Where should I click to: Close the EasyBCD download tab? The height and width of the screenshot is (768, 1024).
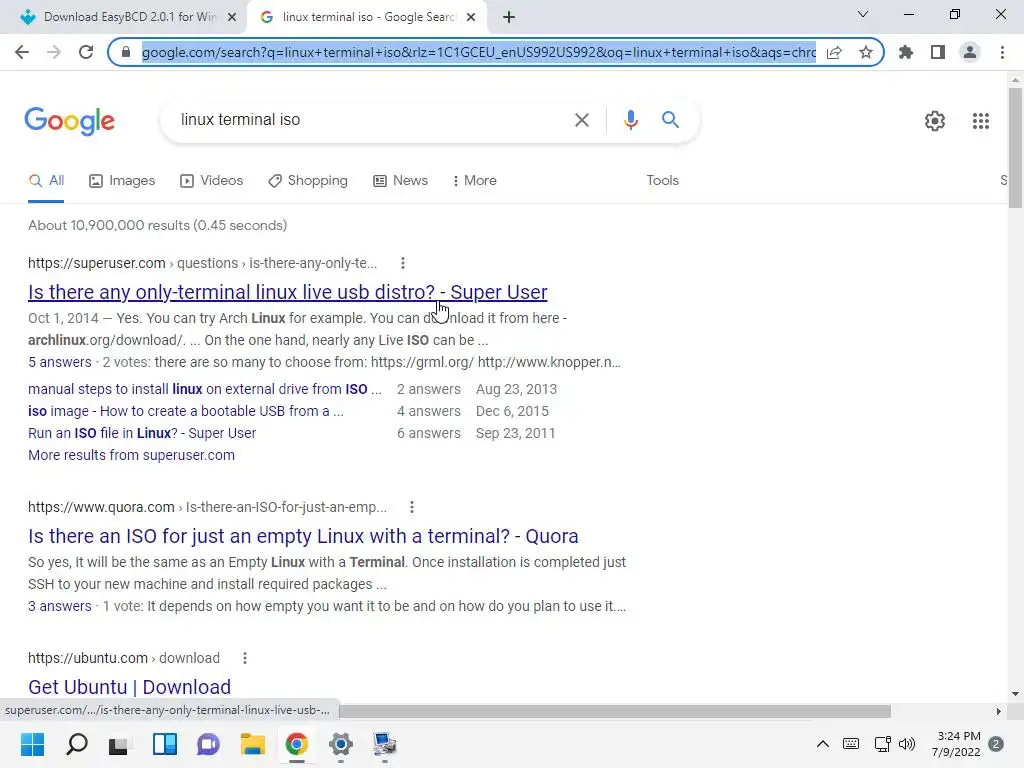(x=232, y=17)
